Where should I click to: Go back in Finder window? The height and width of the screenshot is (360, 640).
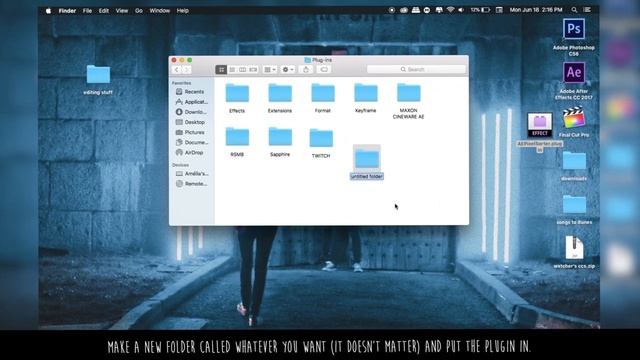click(176, 70)
